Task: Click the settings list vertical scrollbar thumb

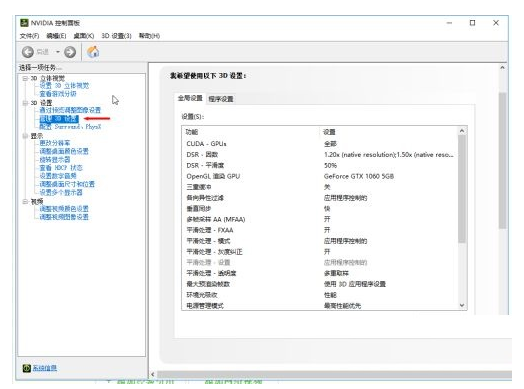Action: click(x=462, y=189)
